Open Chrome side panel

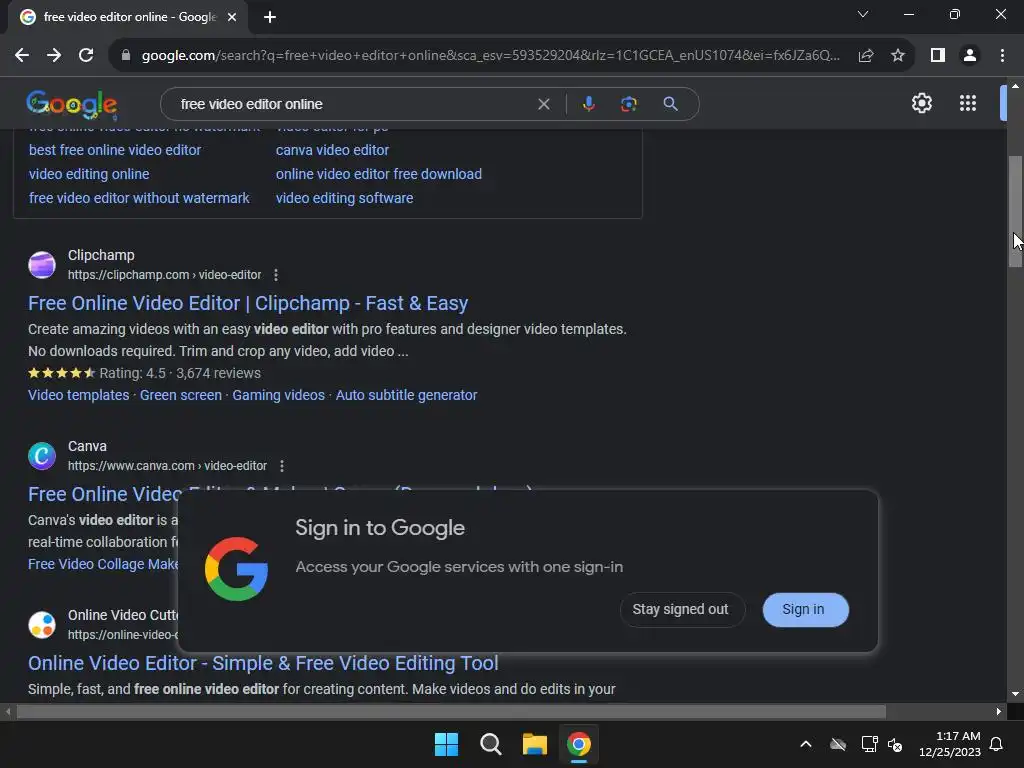click(938, 56)
